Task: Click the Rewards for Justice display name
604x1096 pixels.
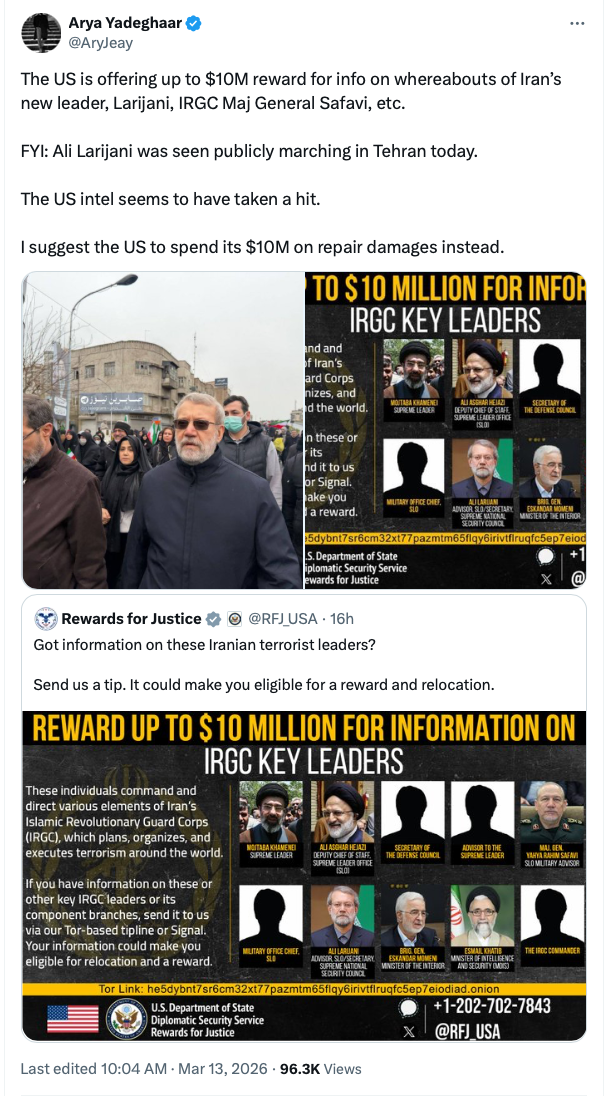Action: click(x=131, y=619)
